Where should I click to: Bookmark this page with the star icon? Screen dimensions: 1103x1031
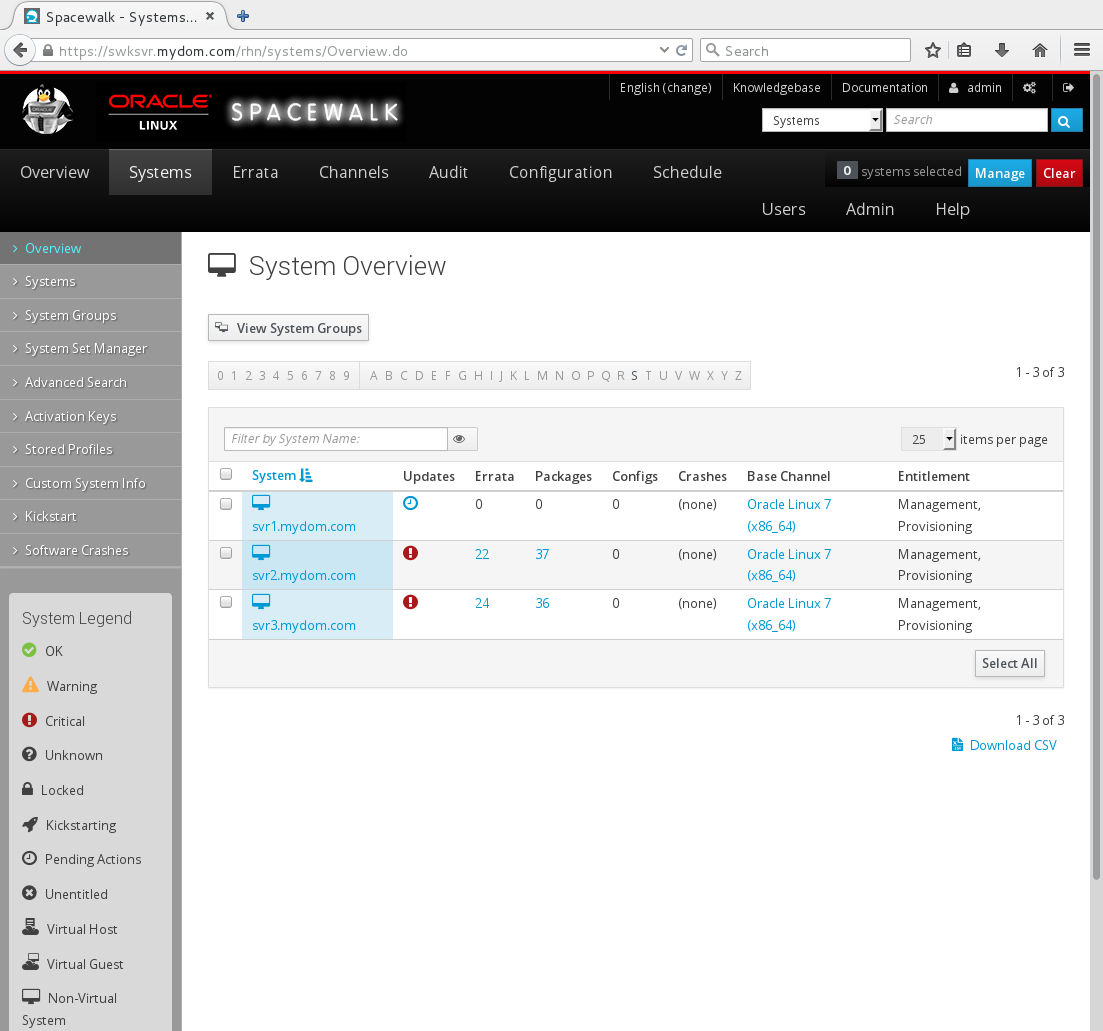(x=933, y=50)
